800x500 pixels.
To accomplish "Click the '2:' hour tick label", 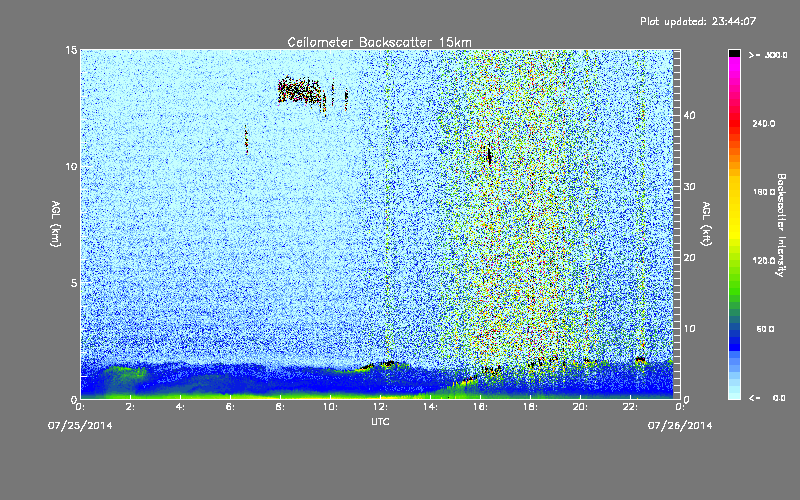I will point(130,407).
